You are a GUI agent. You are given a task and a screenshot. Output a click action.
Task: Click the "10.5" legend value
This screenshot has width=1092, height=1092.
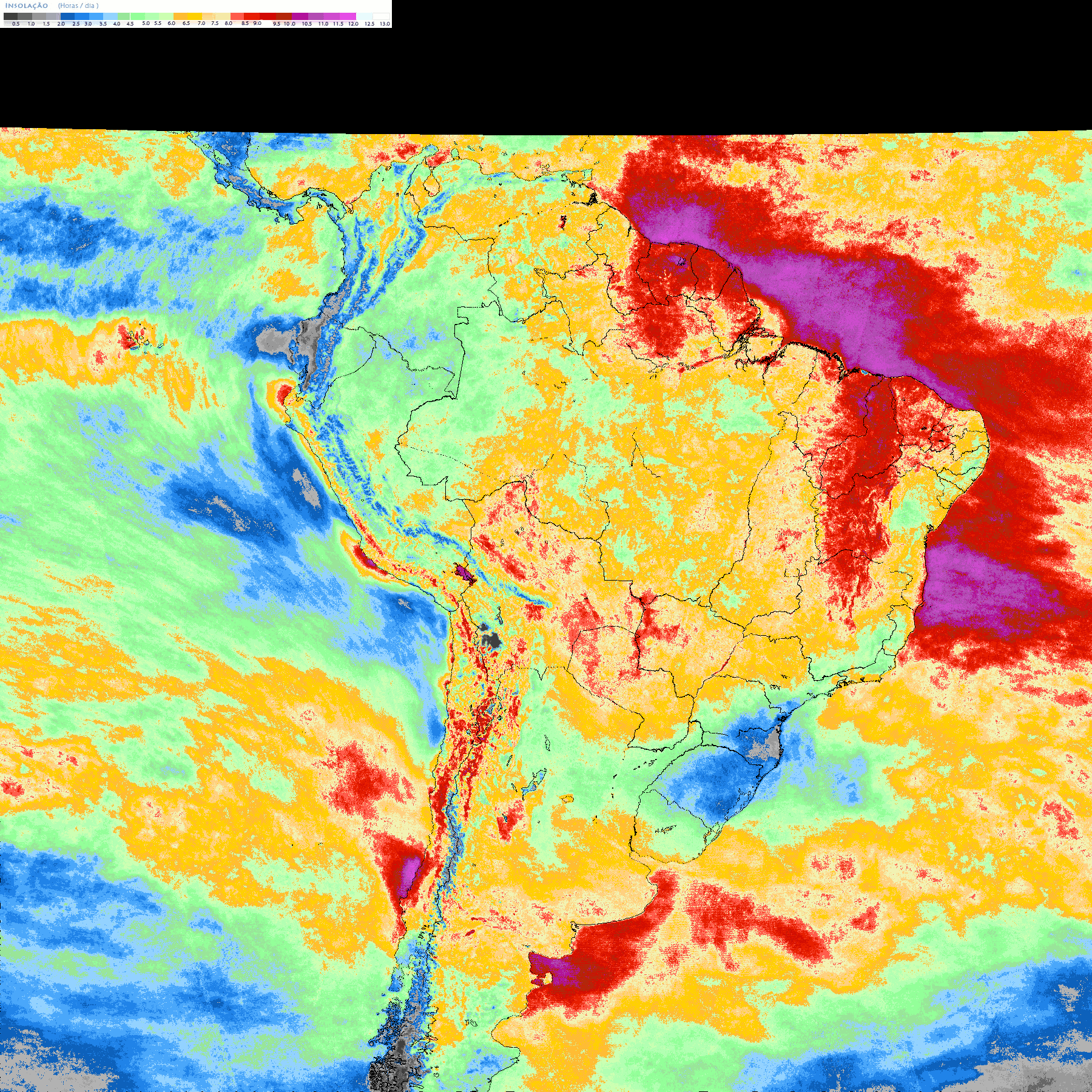[x=307, y=24]
